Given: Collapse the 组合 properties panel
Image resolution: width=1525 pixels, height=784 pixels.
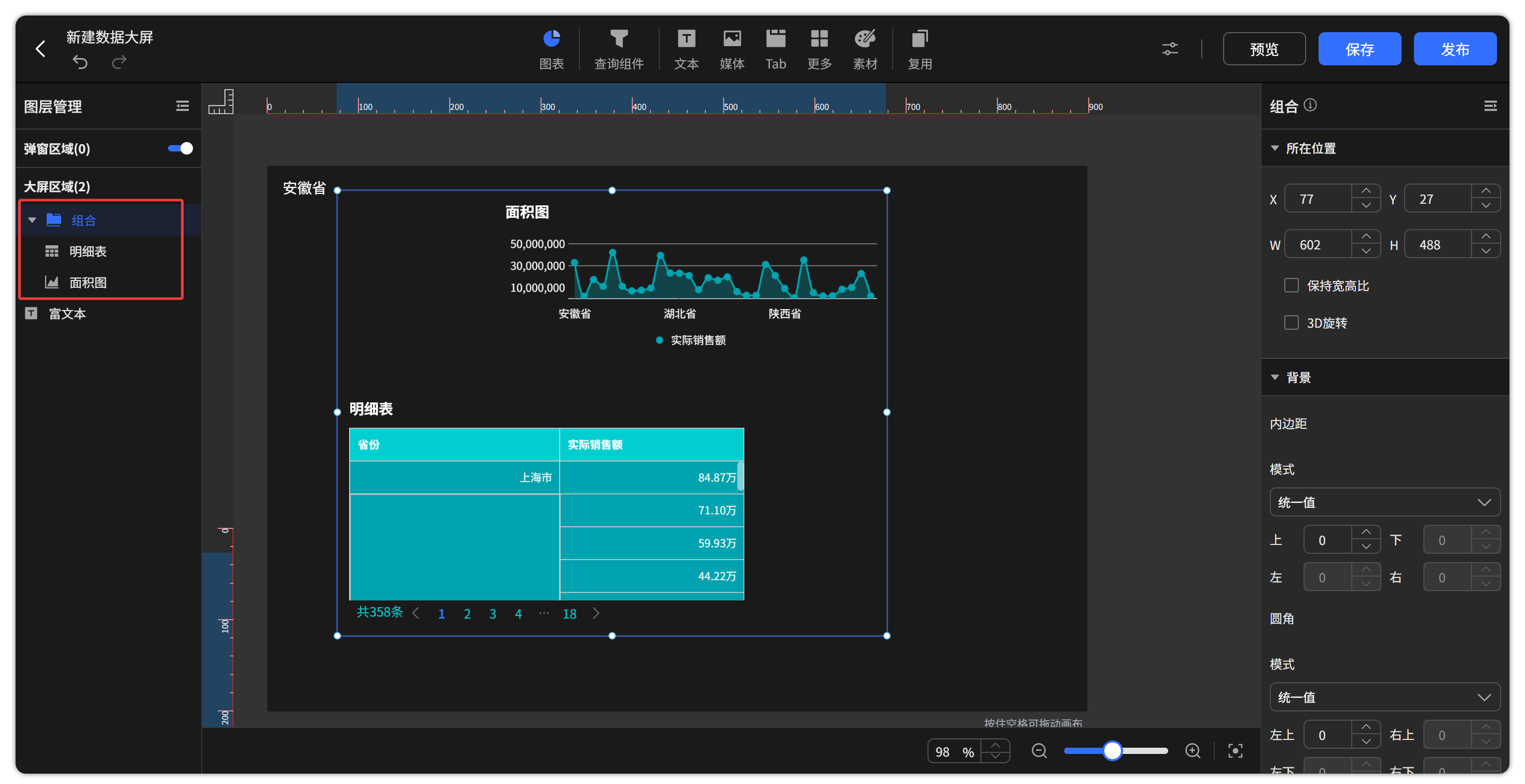Looking at the screenshot, I should [x=1490, y=106].
